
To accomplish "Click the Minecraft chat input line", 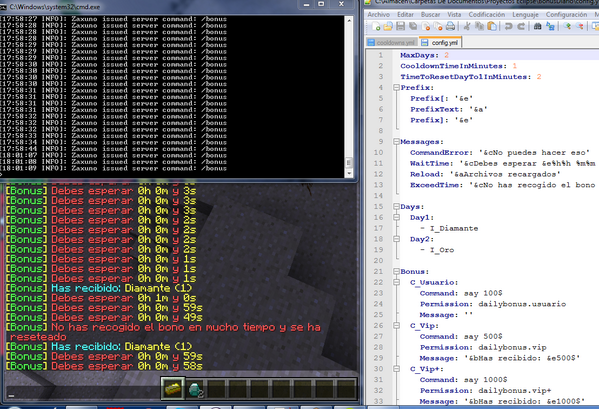I will coord(82,395).
